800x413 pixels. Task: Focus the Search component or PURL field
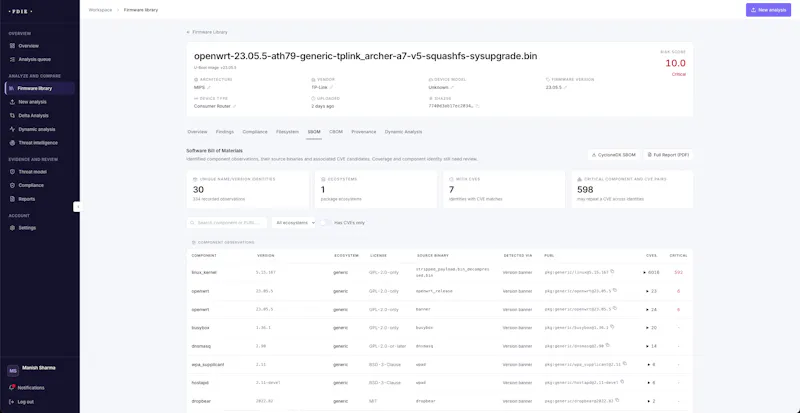227,223
